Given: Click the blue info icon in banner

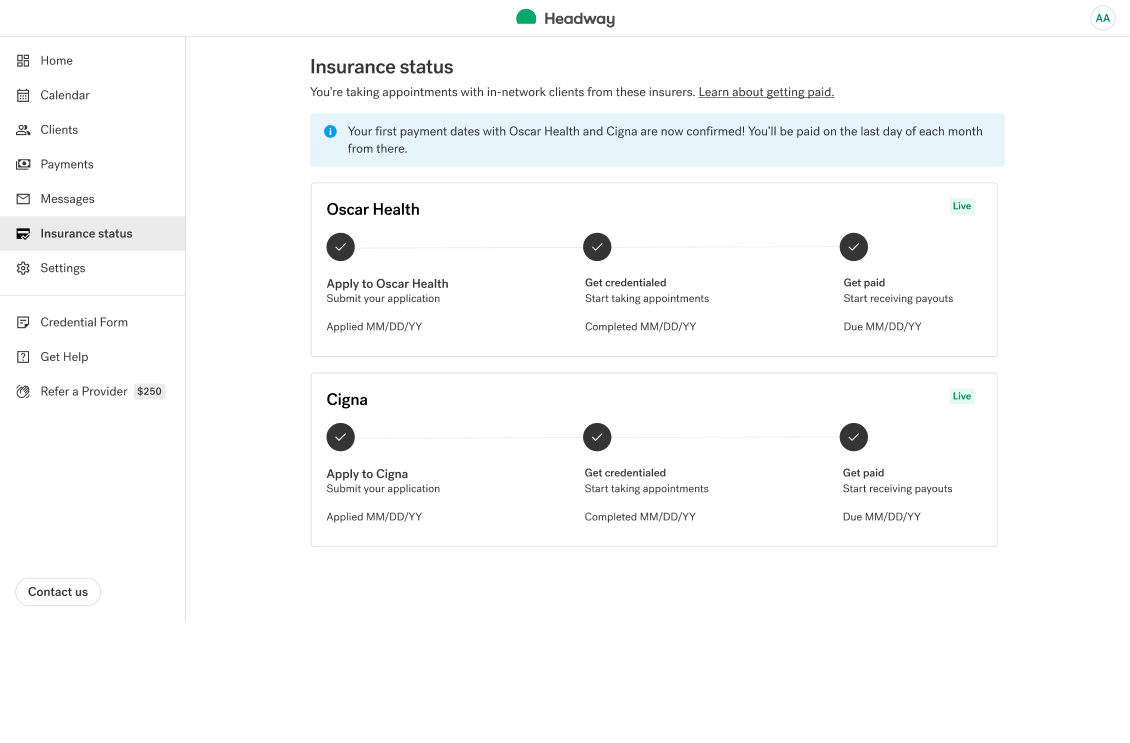Looking at the screenshot, I should (330, 131).
